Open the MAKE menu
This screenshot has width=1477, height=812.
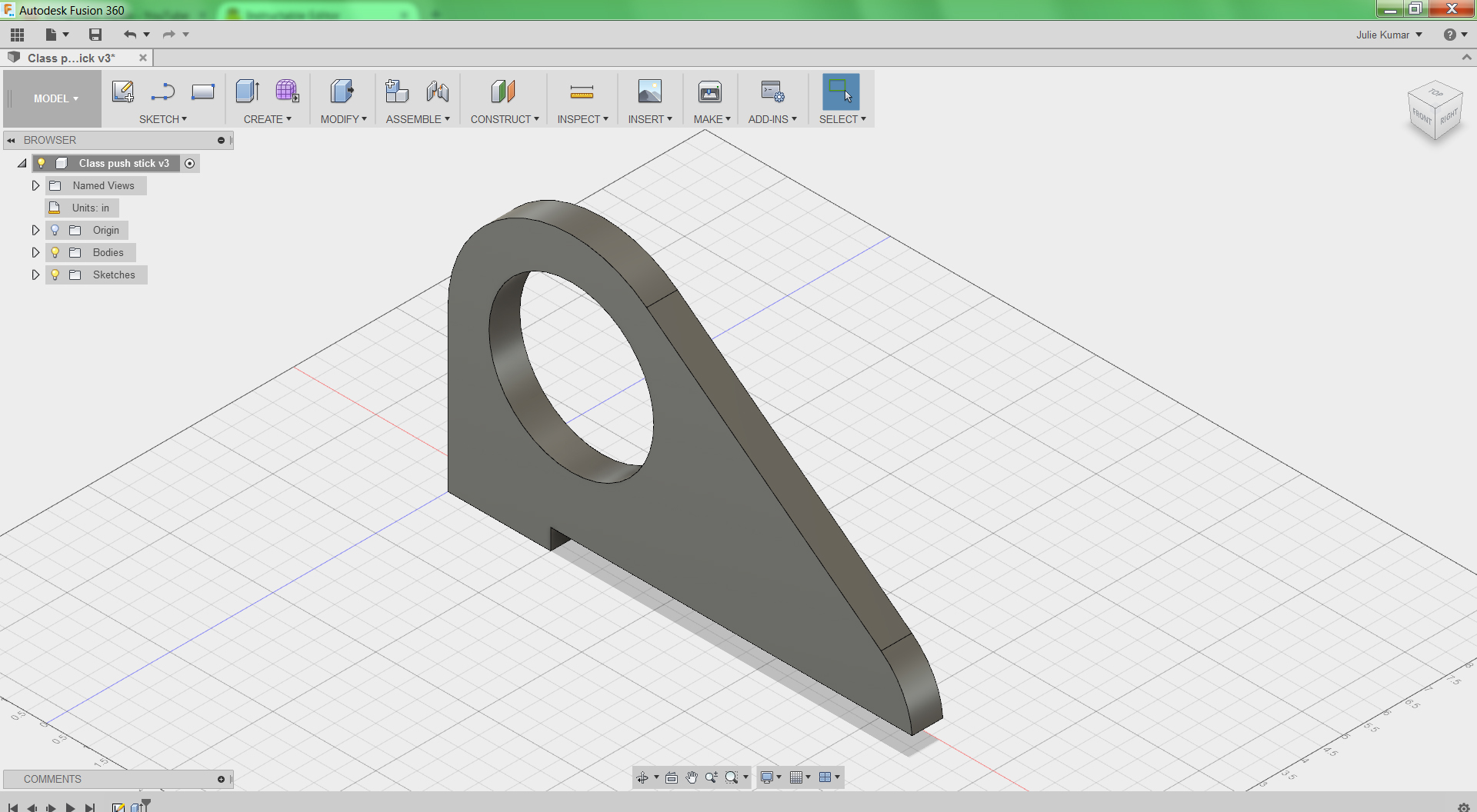click(x=712, y=119)
